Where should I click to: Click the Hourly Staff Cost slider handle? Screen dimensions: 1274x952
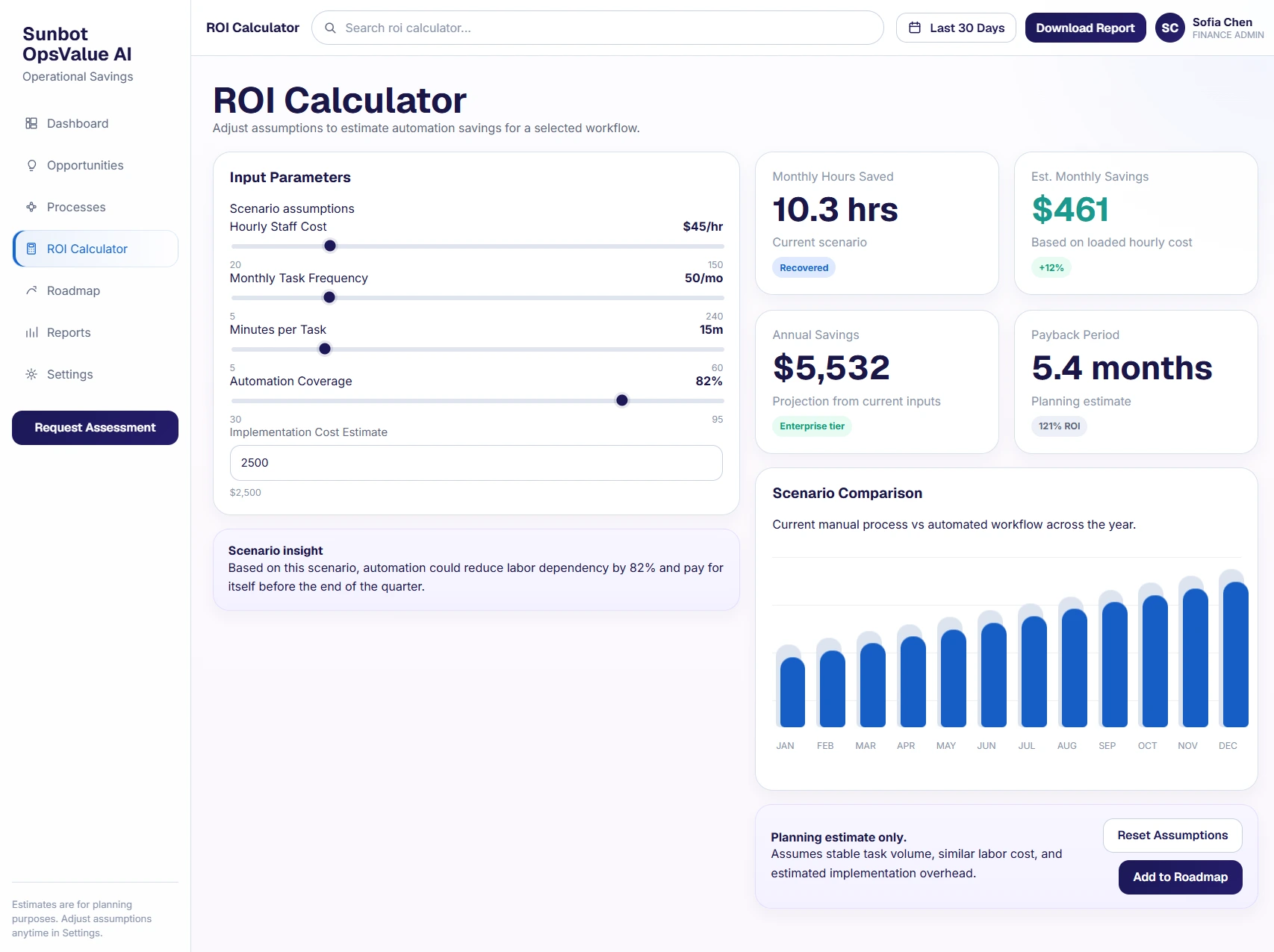(330, 246)
